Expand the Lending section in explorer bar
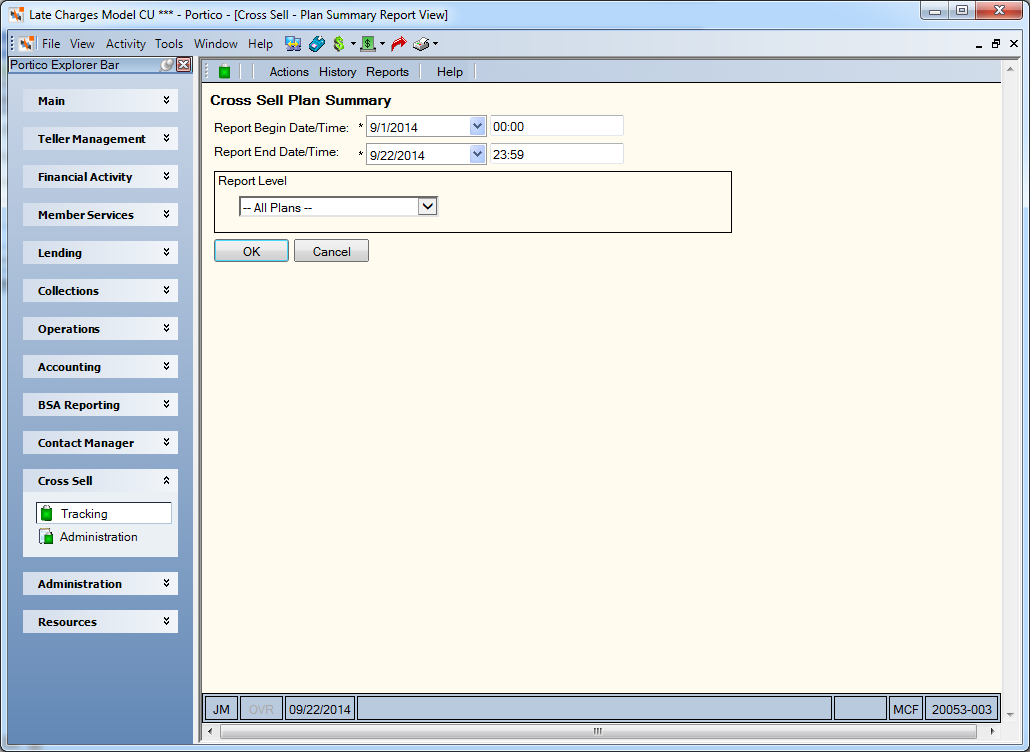1030x752 pixels. (x=101, y=253)
